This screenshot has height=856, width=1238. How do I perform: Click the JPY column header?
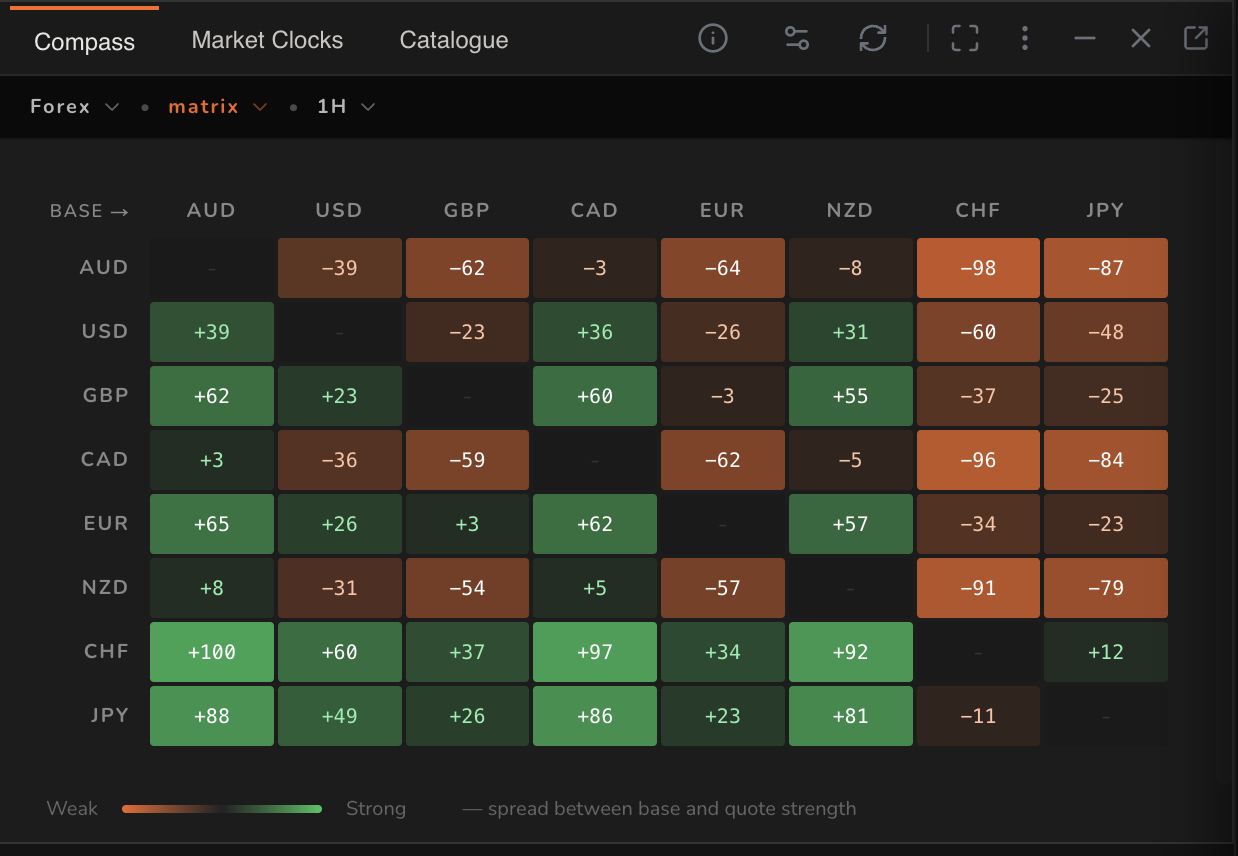[x=1105, y=211]
